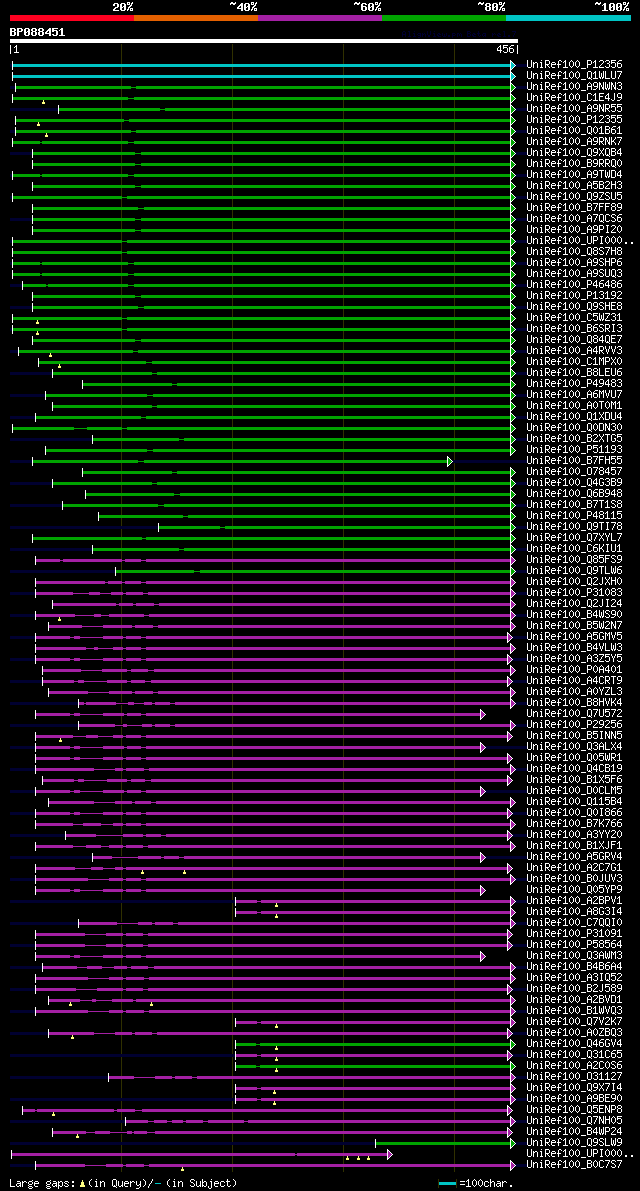This screenshot has width=640, height=1191.
Task: Click the UniRef100_A2C0S6 entry
Action: (x=574, y=1066)
